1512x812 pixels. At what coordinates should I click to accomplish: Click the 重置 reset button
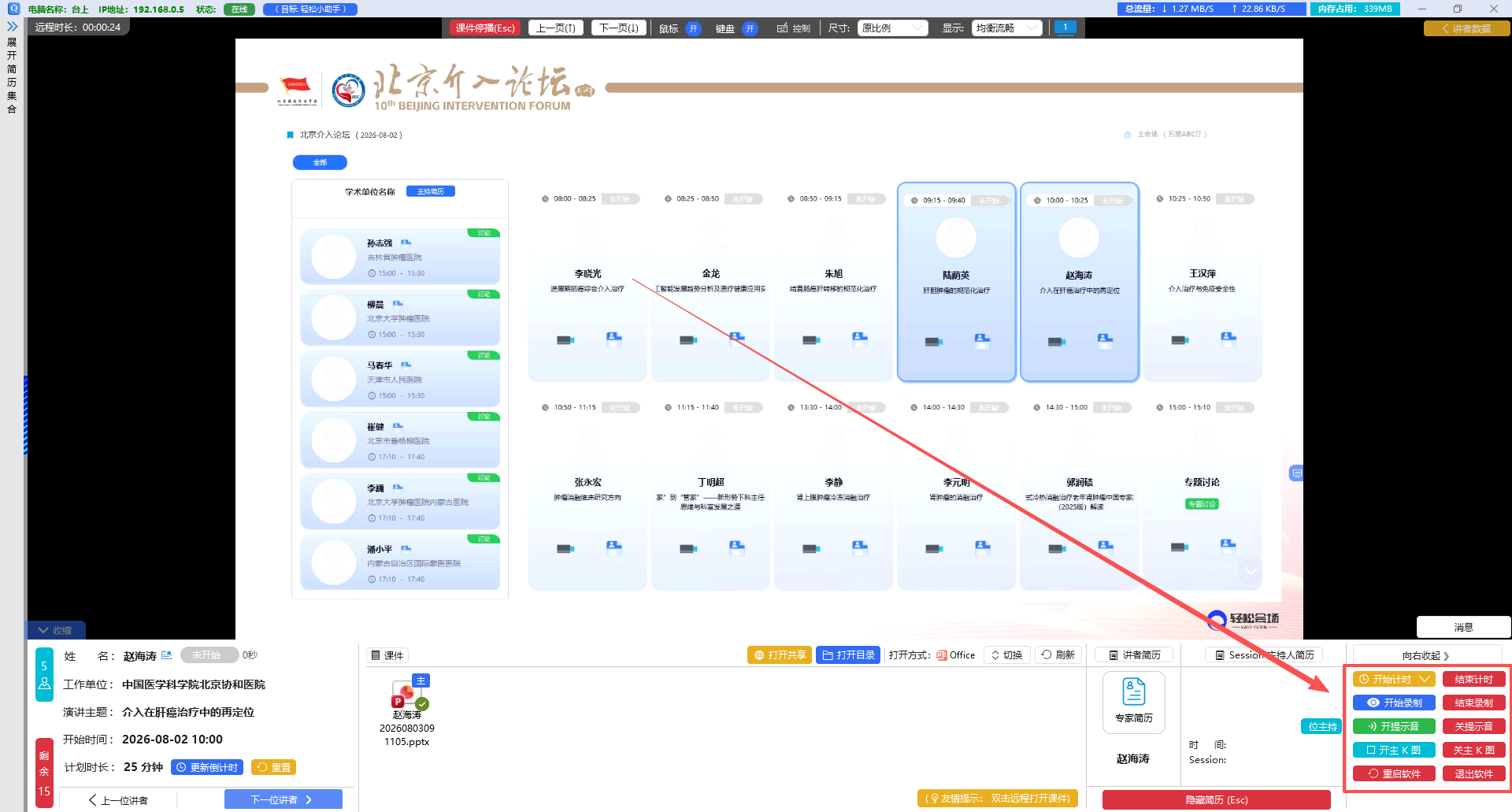click(x=273, y=767)
